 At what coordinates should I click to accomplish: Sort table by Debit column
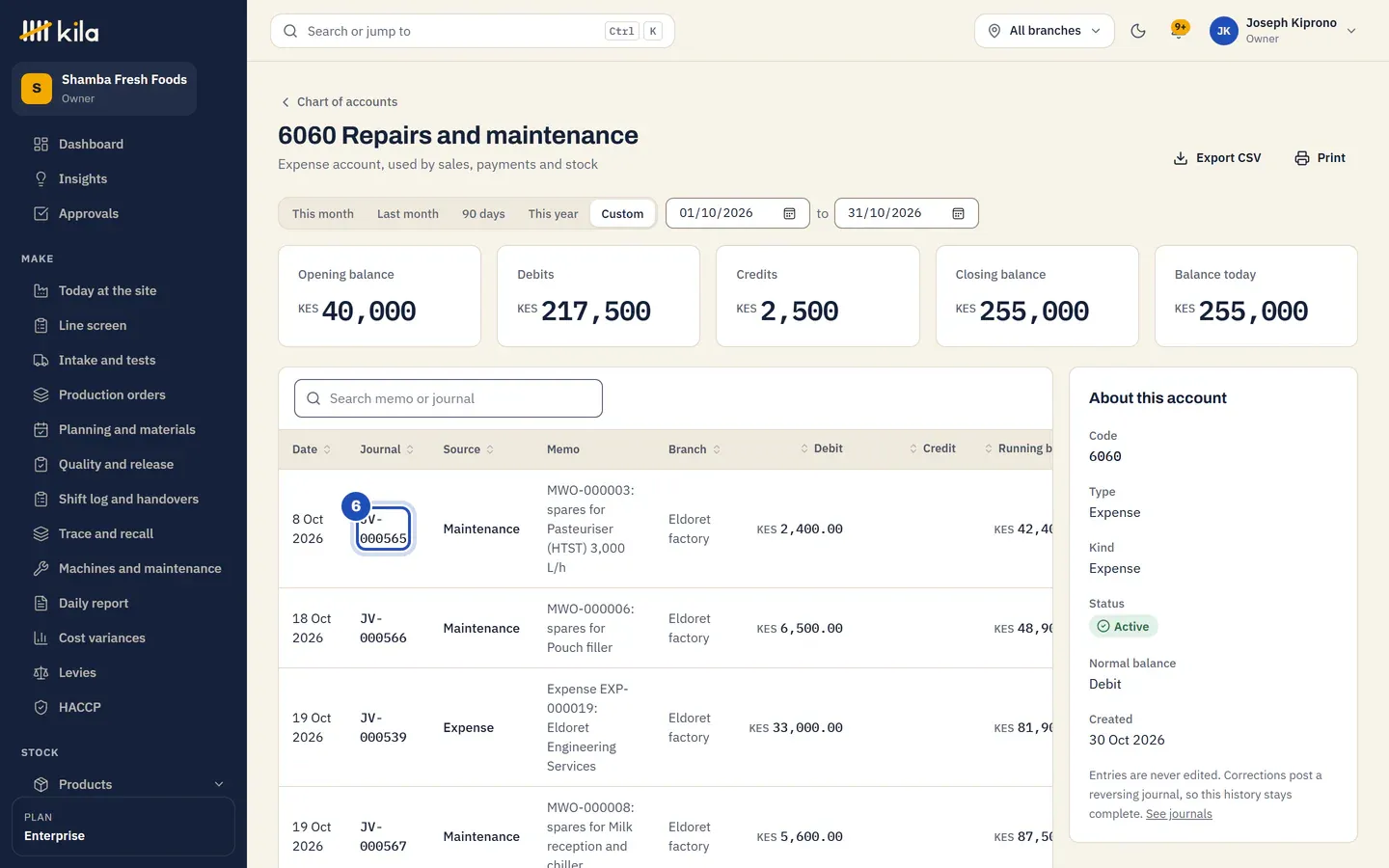pos(822,448)
